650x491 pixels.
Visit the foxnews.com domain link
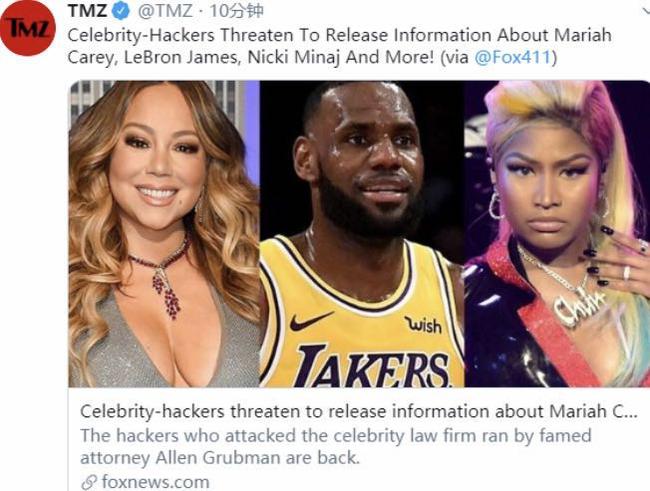pyautogui.click(x=155, y=483)
